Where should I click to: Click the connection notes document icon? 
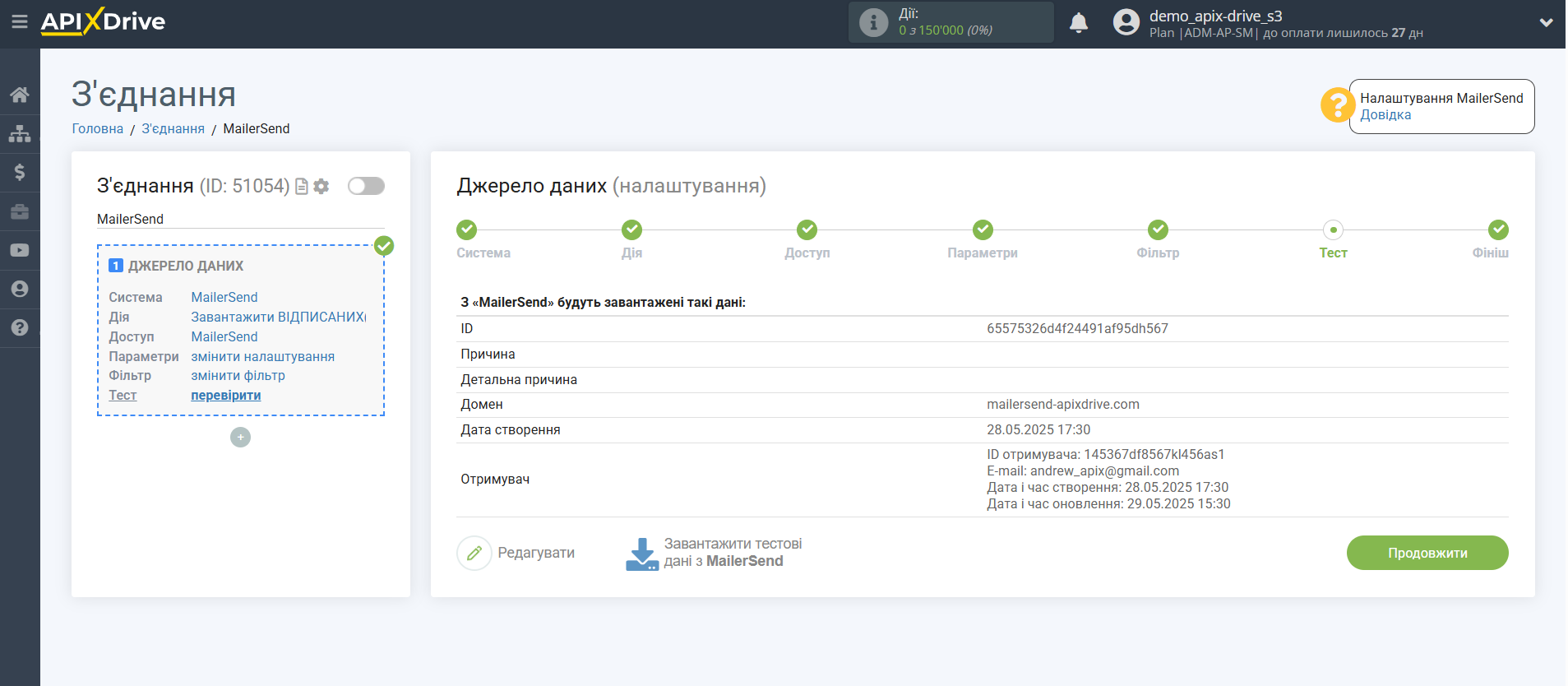coord(302,187)
